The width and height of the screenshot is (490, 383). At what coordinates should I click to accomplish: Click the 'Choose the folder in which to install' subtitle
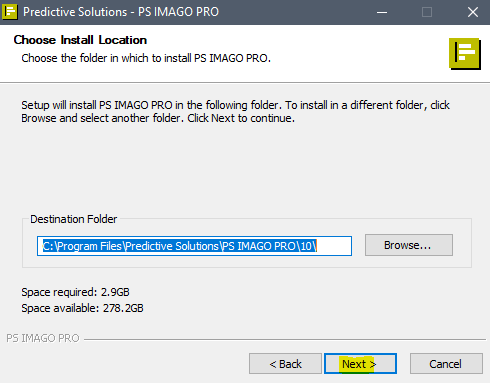pyautogui.click(x=146, y=58)
